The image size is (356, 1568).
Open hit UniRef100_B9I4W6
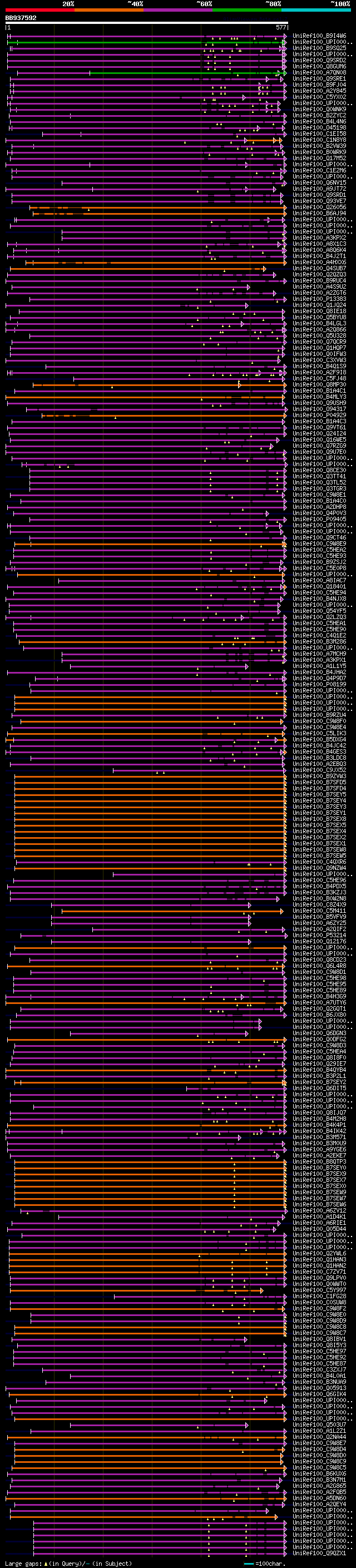(x=319, y=36)
